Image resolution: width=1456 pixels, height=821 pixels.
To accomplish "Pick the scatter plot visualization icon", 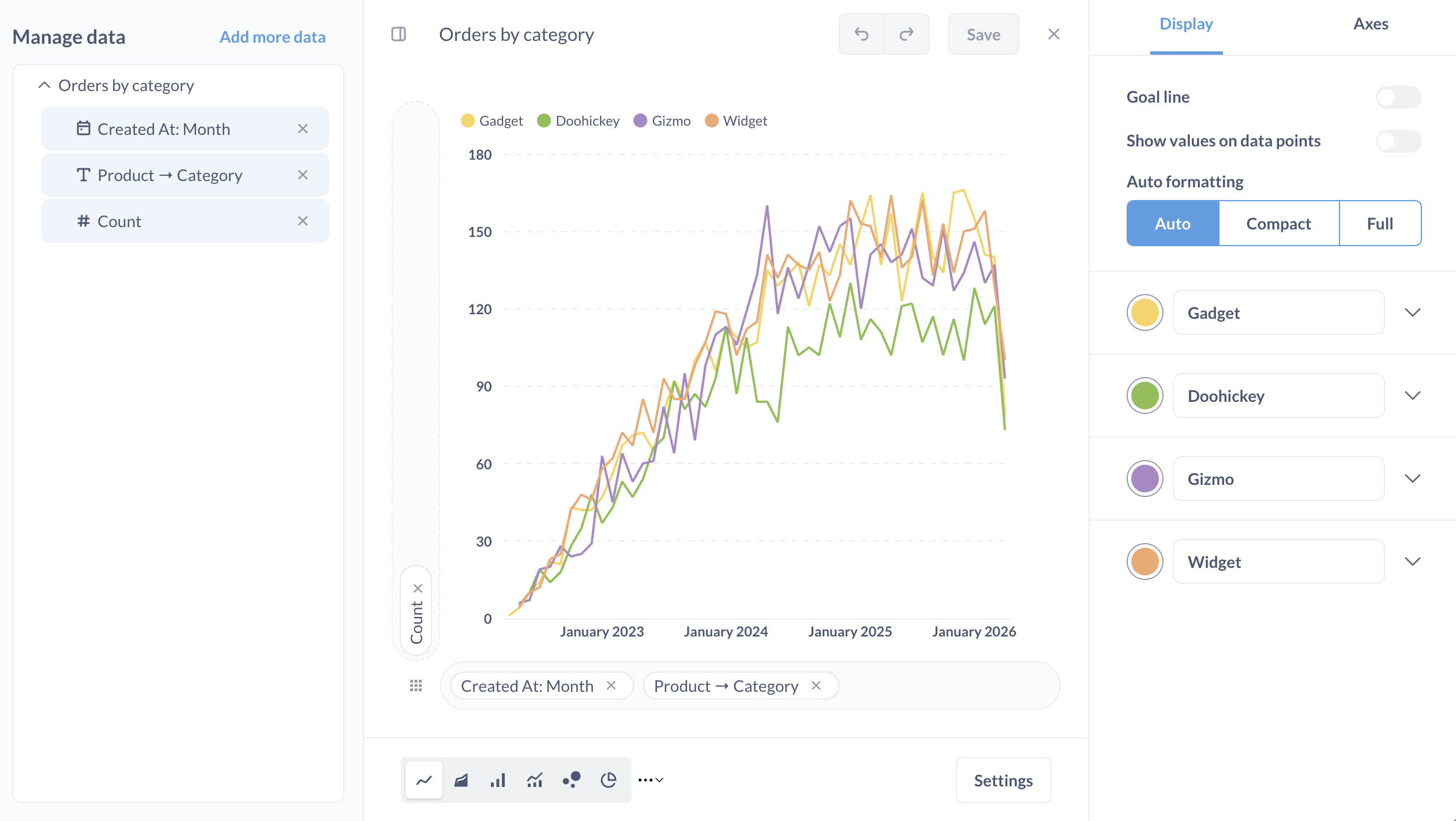I will (x=572, y=780).
